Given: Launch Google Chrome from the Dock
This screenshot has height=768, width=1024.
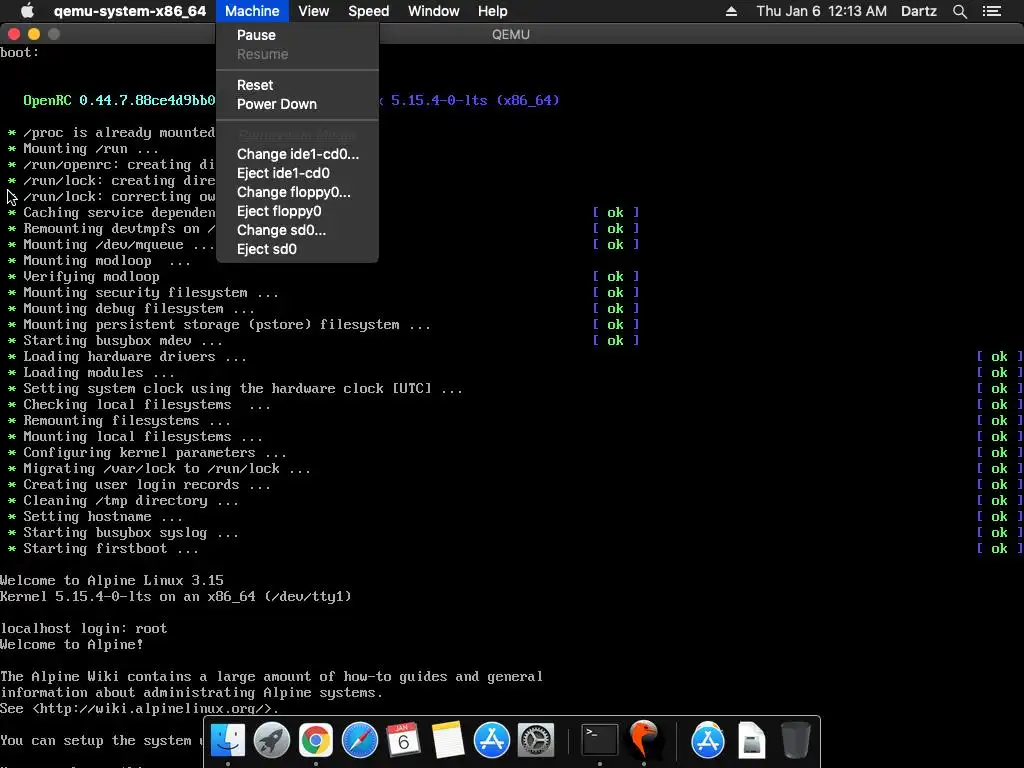Looking at the screenshot, I should click(315, 740).
